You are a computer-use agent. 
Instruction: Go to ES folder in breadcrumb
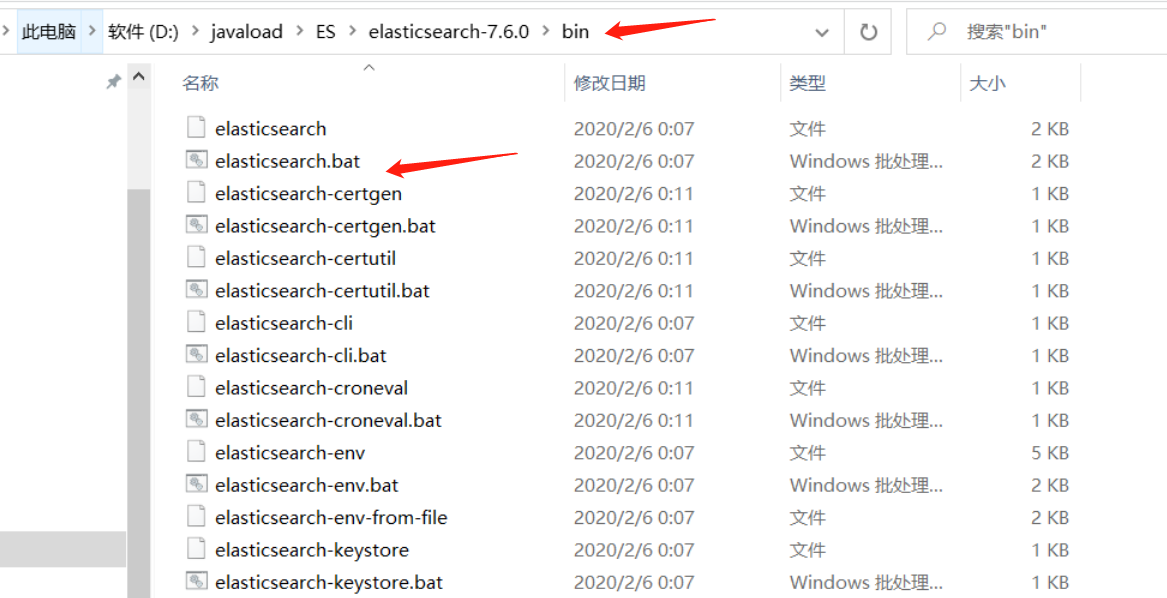click(326, 31)
